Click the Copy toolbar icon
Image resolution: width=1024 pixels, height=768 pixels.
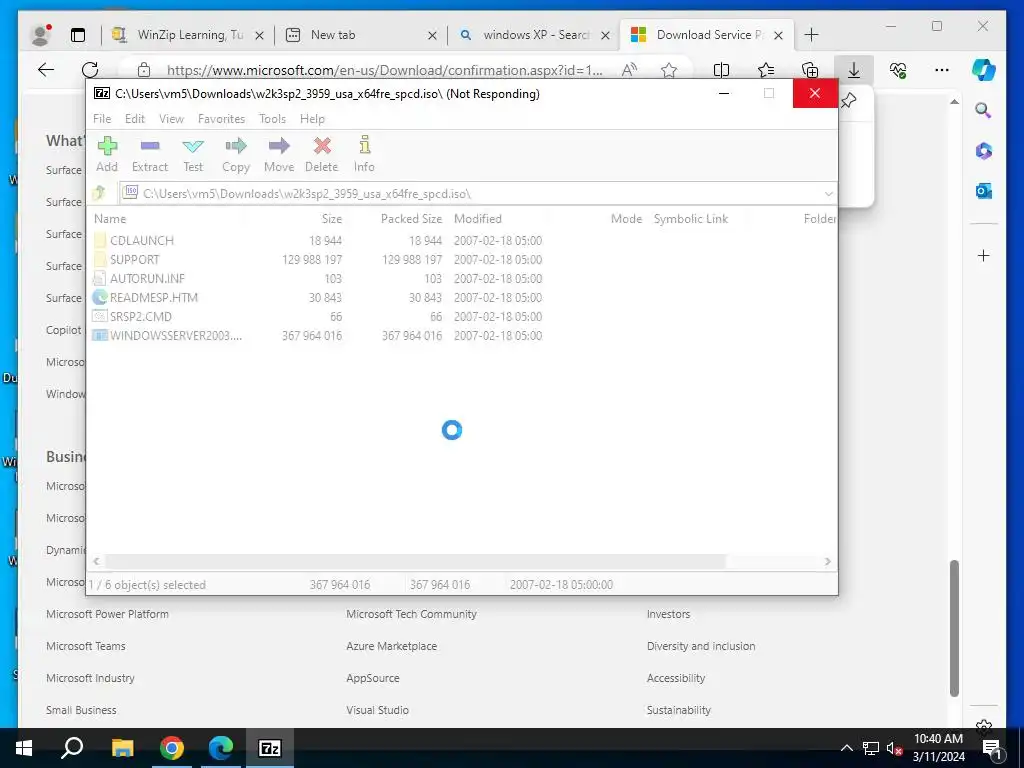pyautogui.click(x=236, y=145)
